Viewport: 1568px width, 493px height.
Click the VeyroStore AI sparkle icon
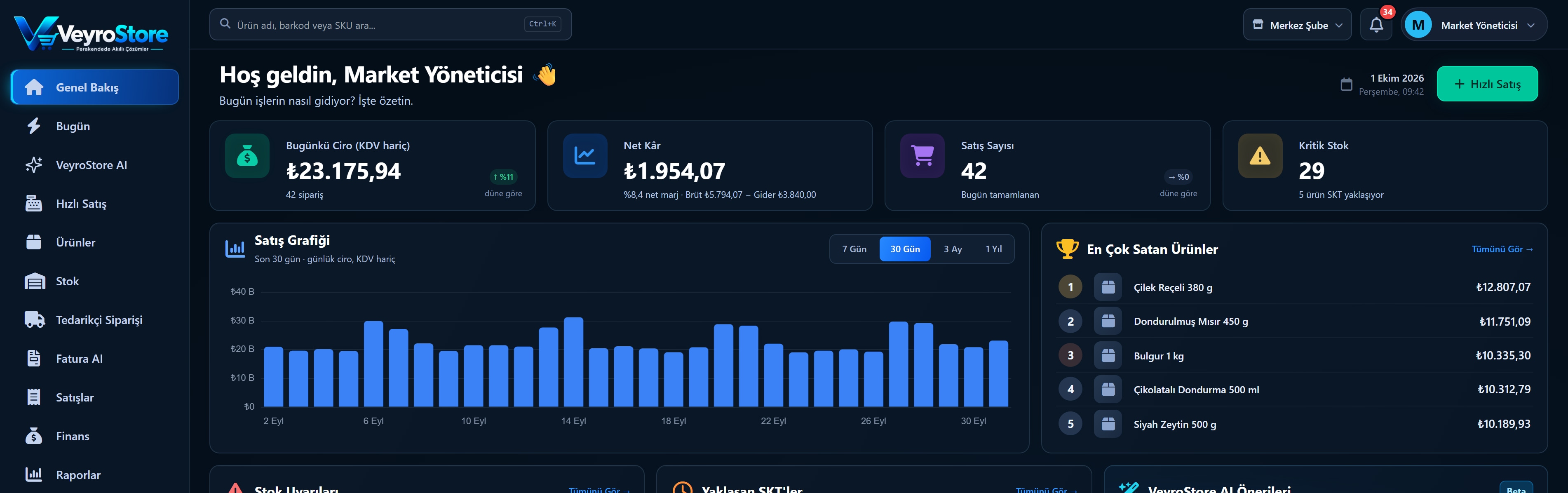34,165
